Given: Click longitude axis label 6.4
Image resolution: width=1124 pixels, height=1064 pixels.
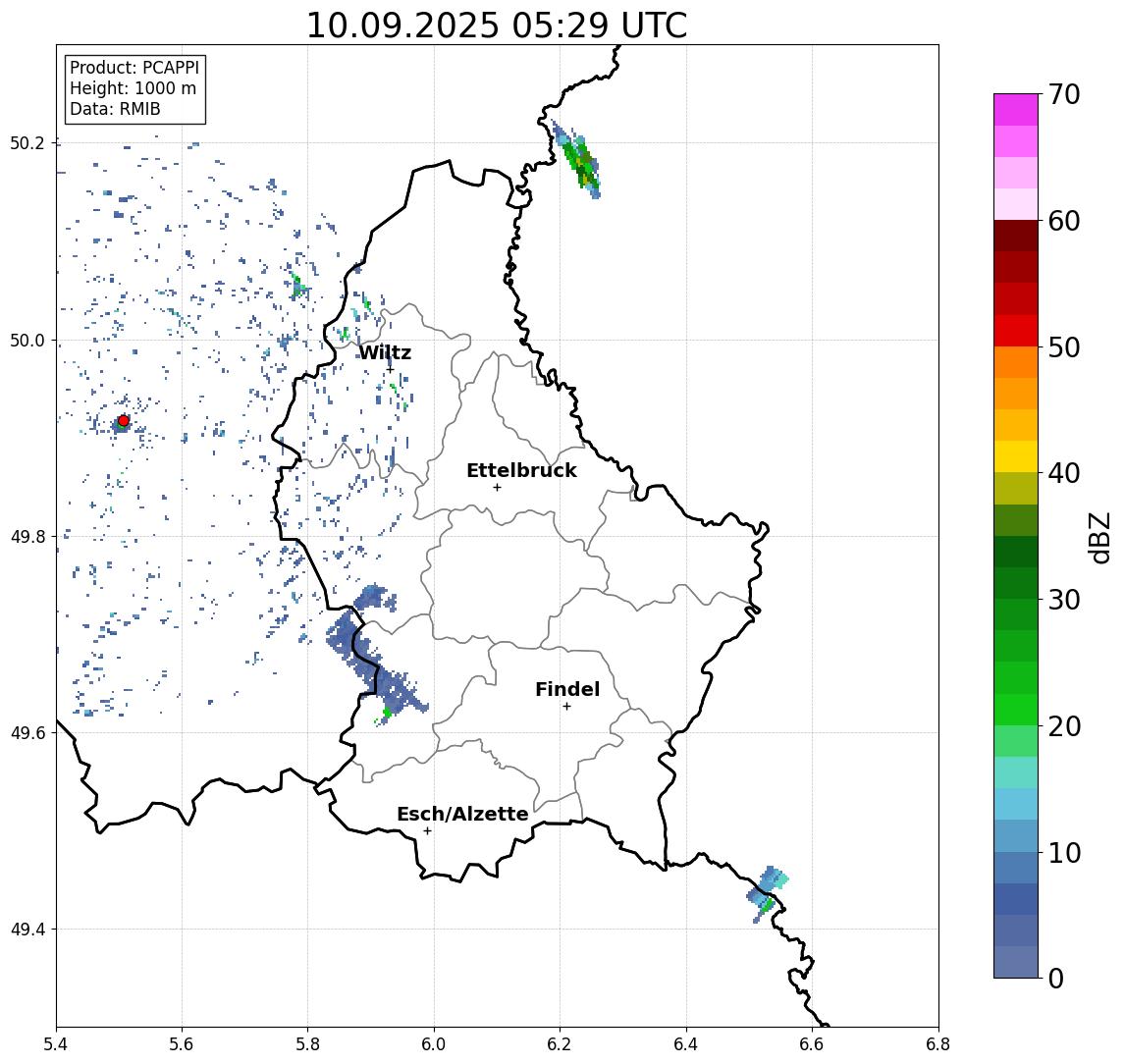Looking at the screenshot, I should (686, 1044).
